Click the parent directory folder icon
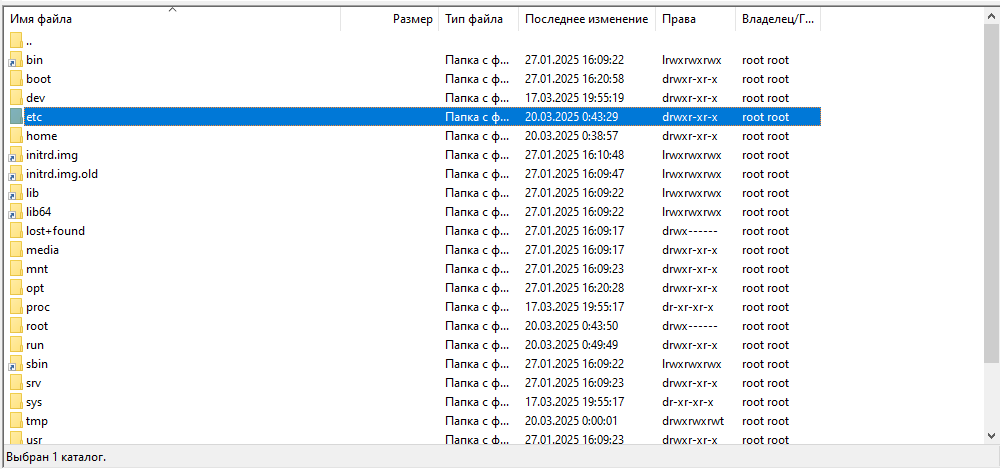Screen dimensions: 1000x469 coord(16,41)
